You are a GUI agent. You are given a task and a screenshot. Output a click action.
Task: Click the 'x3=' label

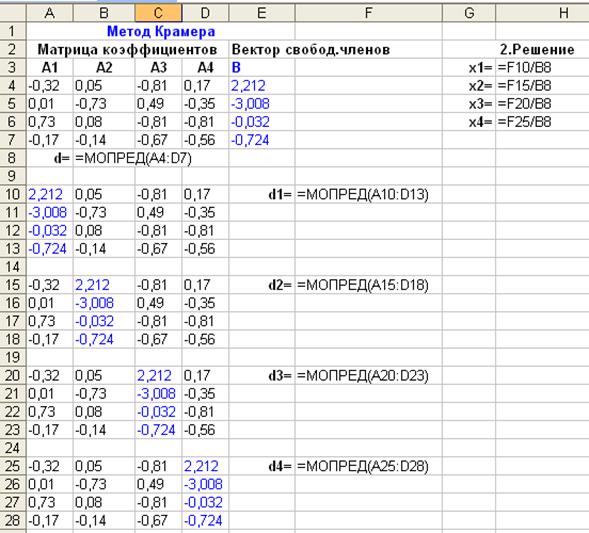(480, 104)
